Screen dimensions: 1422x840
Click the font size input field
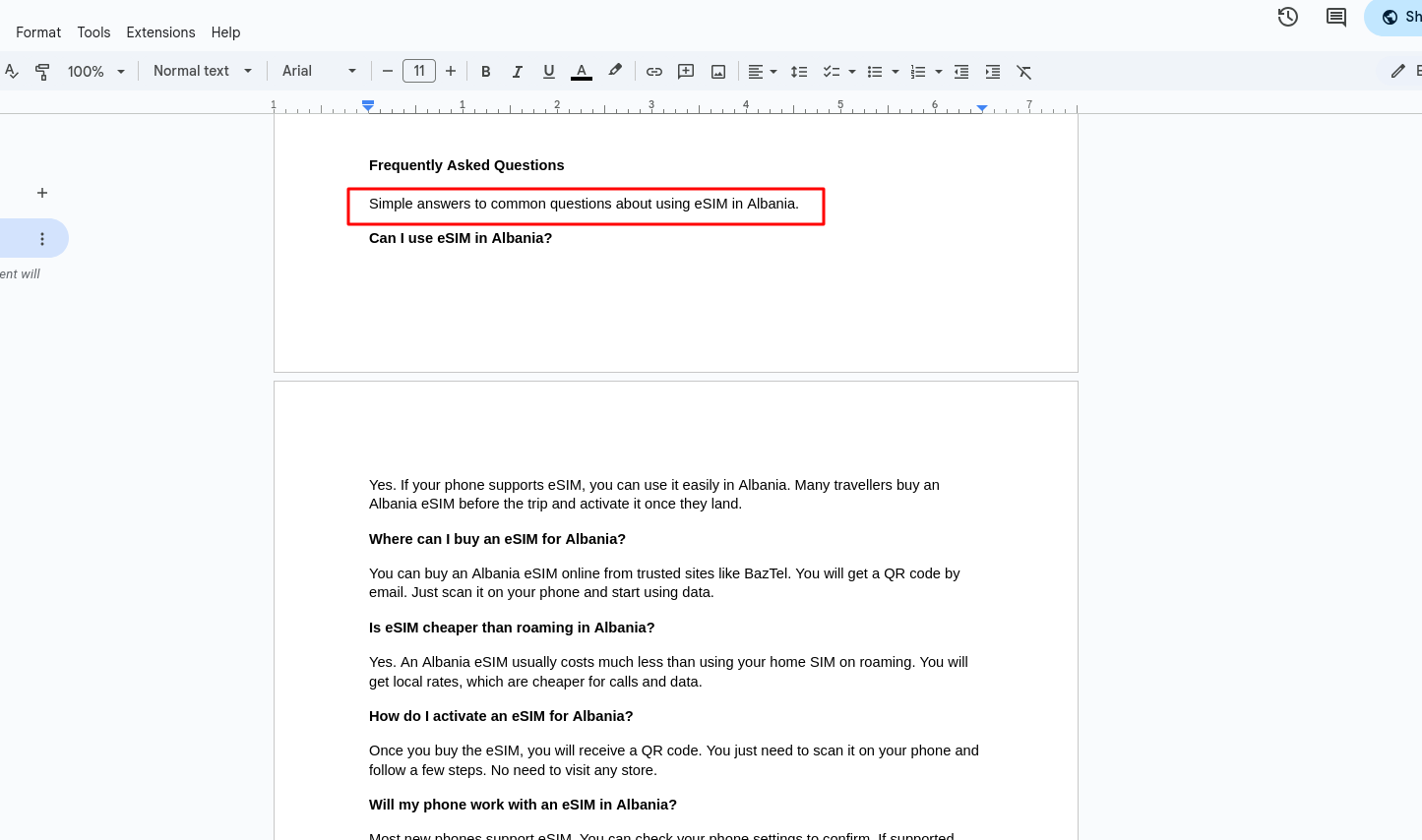pos(419,72)
